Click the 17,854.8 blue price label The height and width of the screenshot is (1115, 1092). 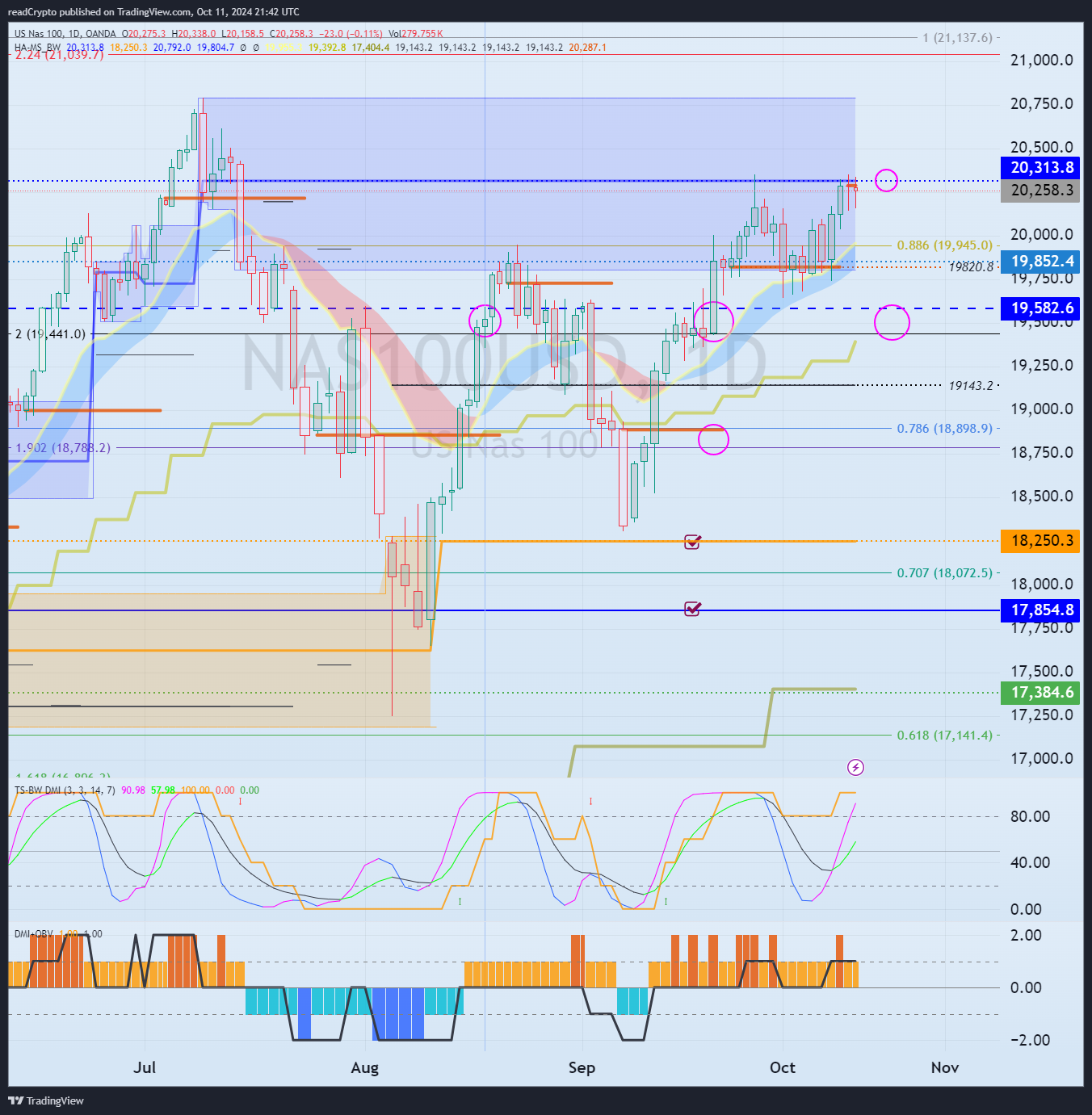pyautogui.click(x=1040, y=610)
